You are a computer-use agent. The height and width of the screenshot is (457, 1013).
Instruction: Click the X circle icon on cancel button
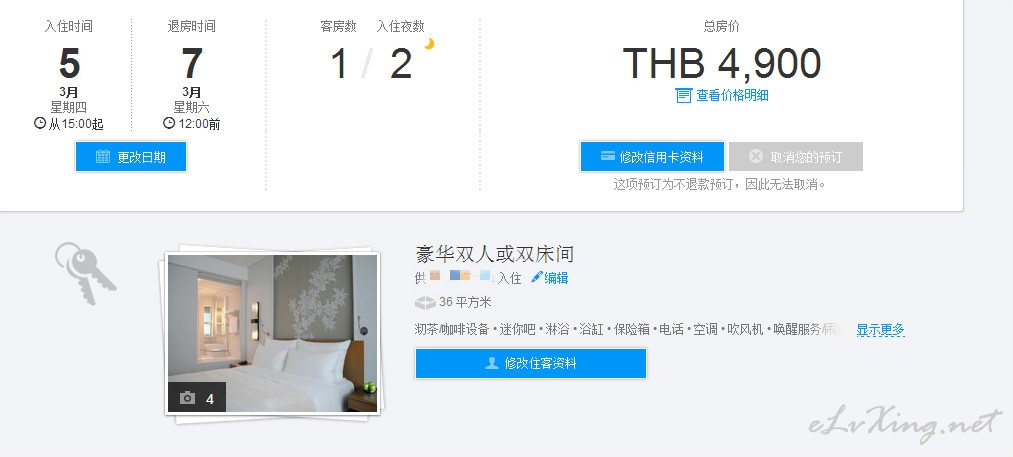click(x=756, y=156)
